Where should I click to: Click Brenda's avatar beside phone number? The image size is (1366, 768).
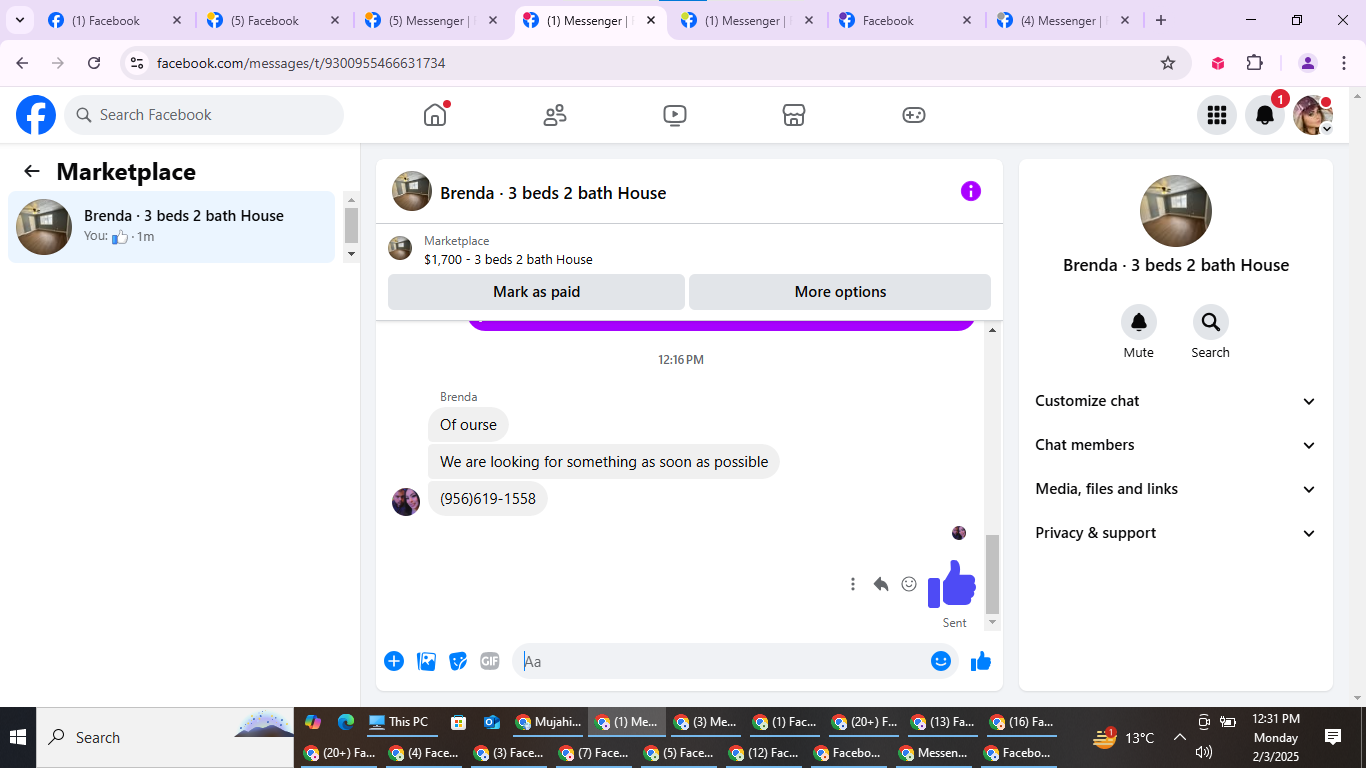406,501
